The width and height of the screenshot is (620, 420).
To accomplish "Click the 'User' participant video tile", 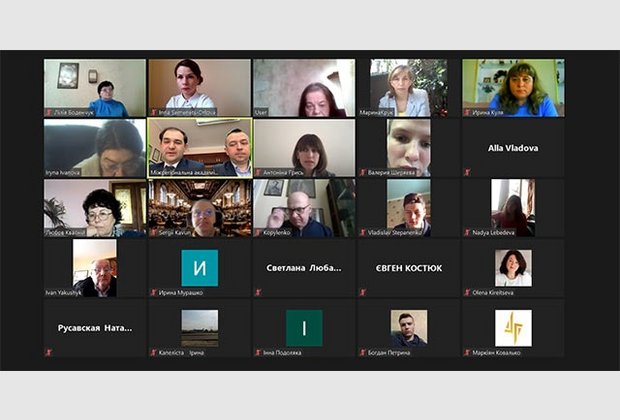I will [x=304, y=88].
